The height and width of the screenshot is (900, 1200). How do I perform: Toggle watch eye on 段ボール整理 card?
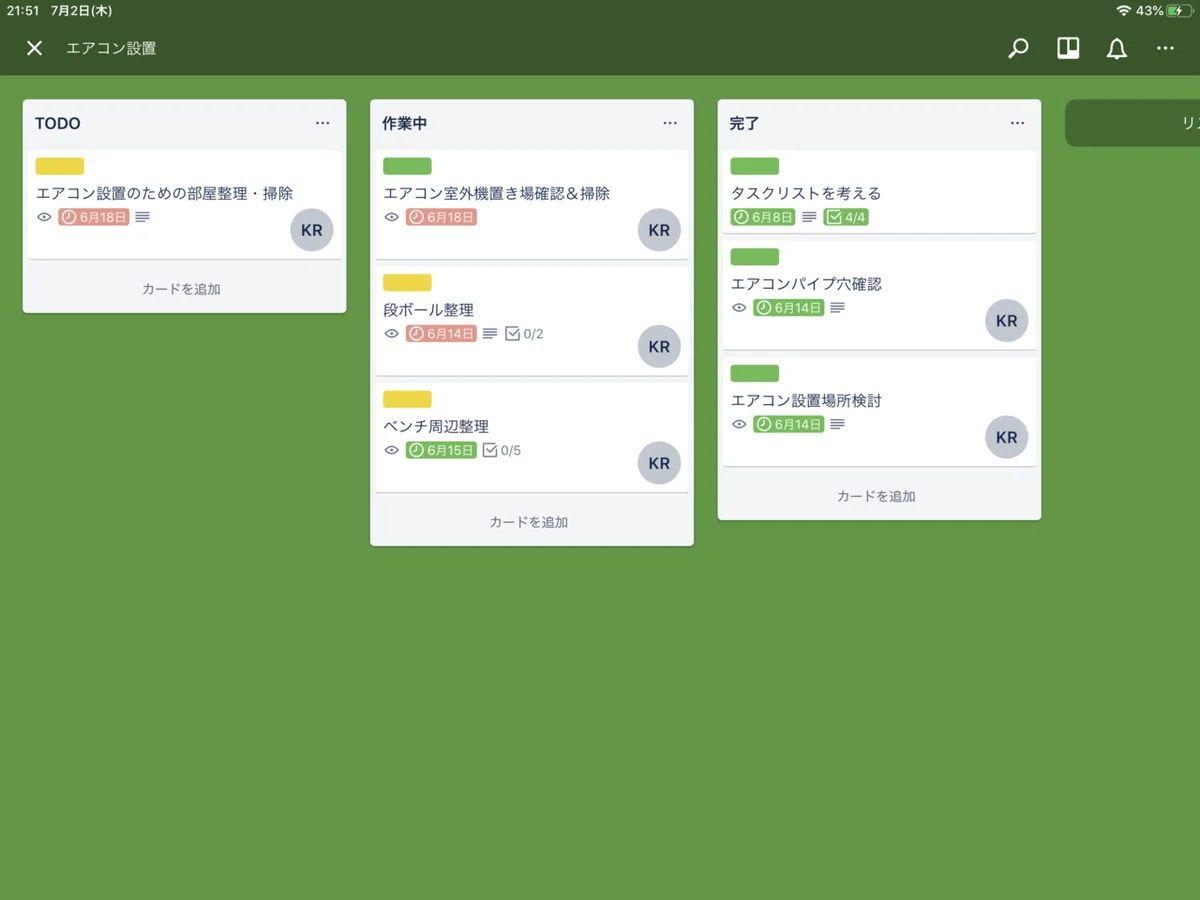(392, 334)
